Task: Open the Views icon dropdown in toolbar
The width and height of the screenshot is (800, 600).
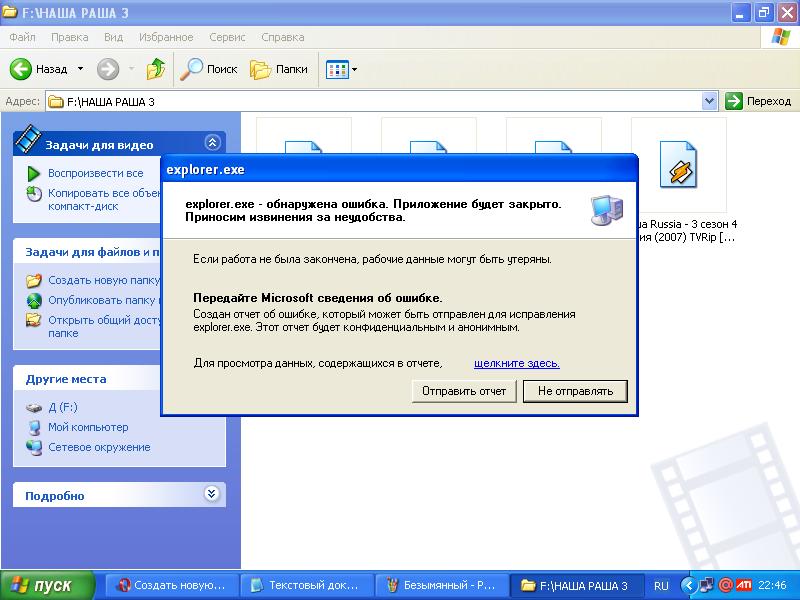Action: [341, 69]
